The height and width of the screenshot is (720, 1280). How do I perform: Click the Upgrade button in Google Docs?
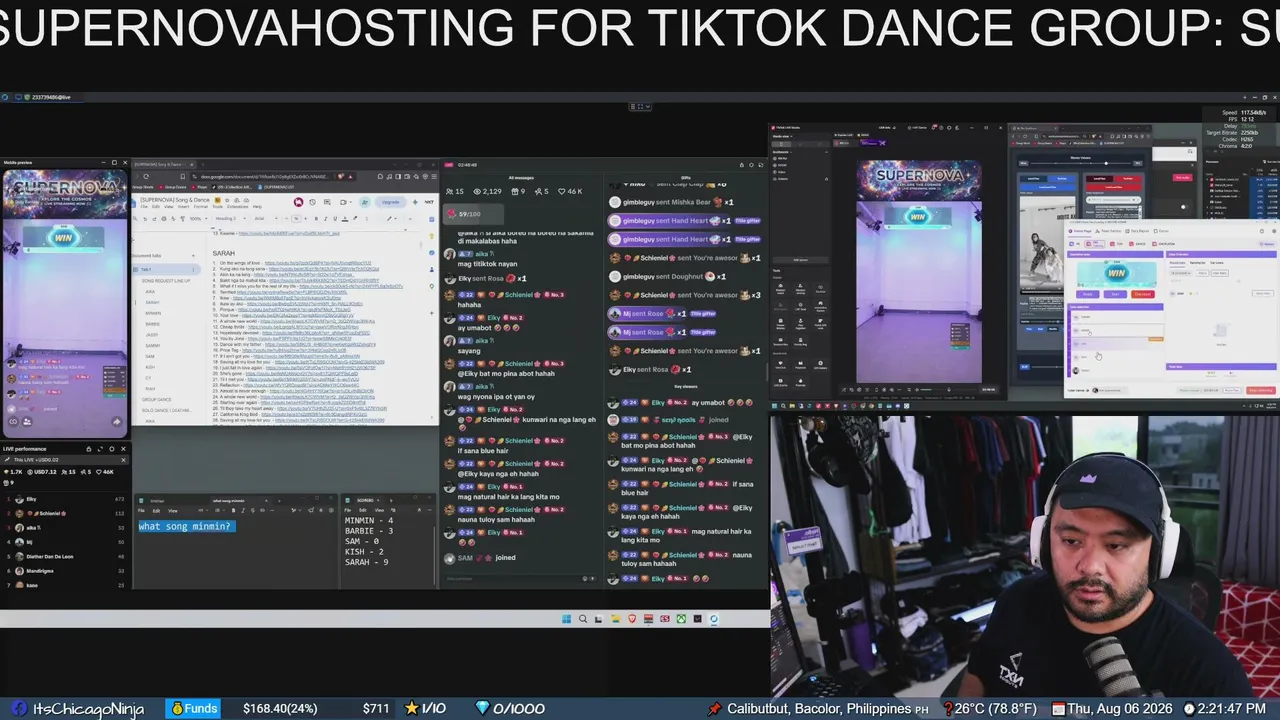[x=391, y=202]
